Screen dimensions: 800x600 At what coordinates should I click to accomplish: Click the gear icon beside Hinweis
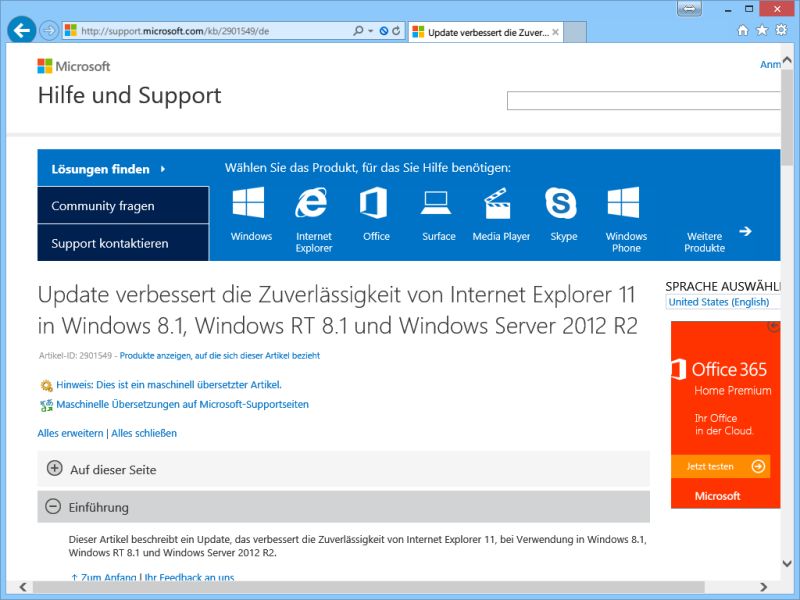[x=46, y=385]
